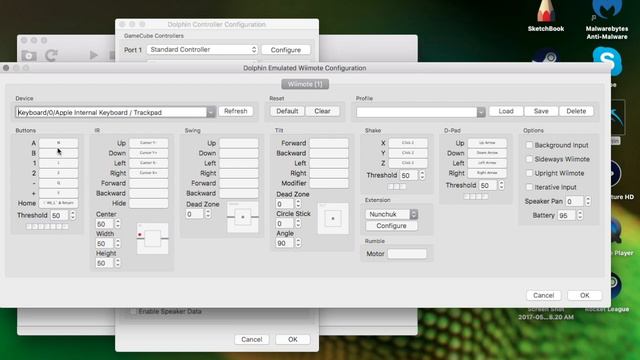Image resolution: width=640 pixels, height=360 pixels.
Task: Enable the Background Input checkbox
Action: (529, 145)
